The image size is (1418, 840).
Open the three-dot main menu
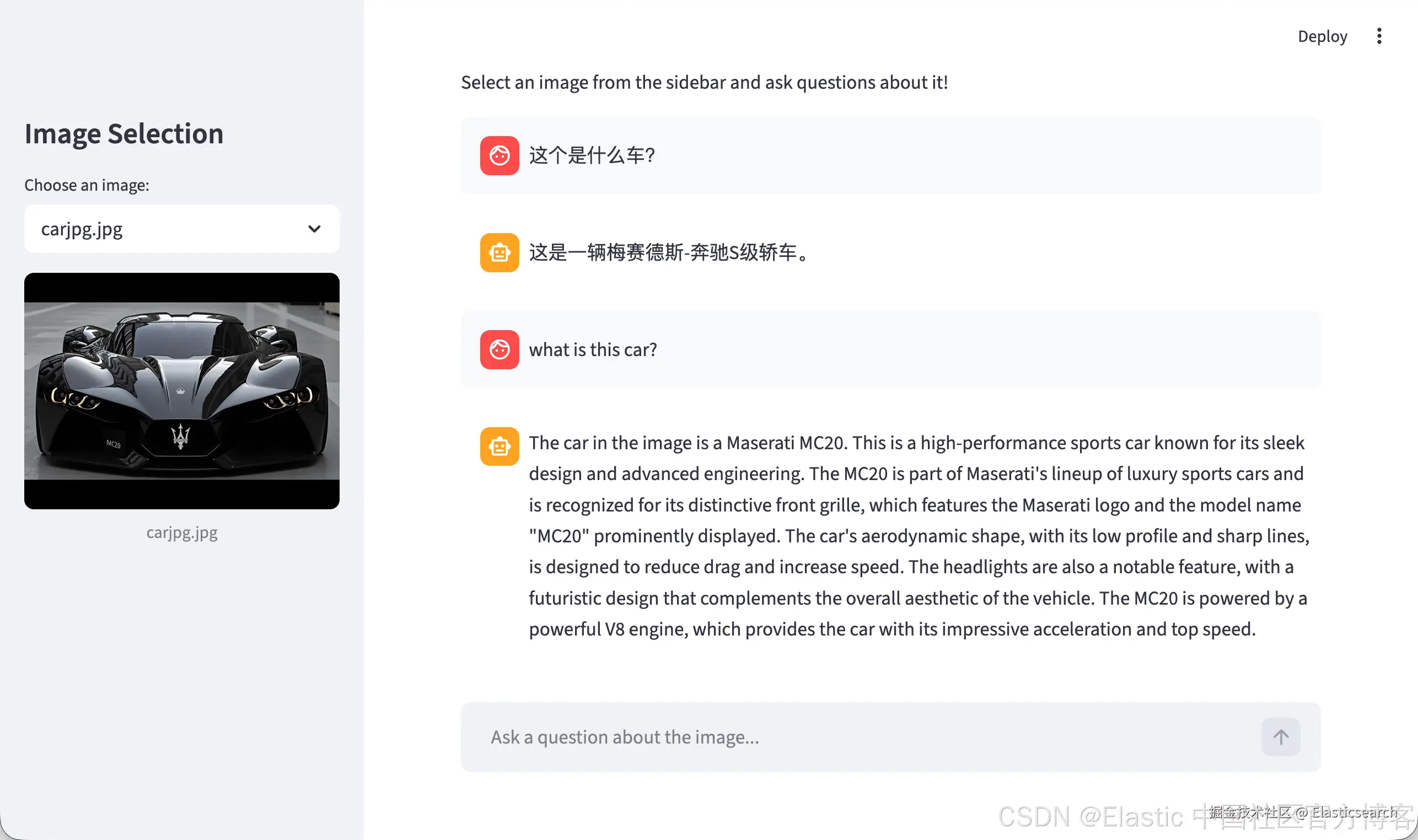(1379, 36)
